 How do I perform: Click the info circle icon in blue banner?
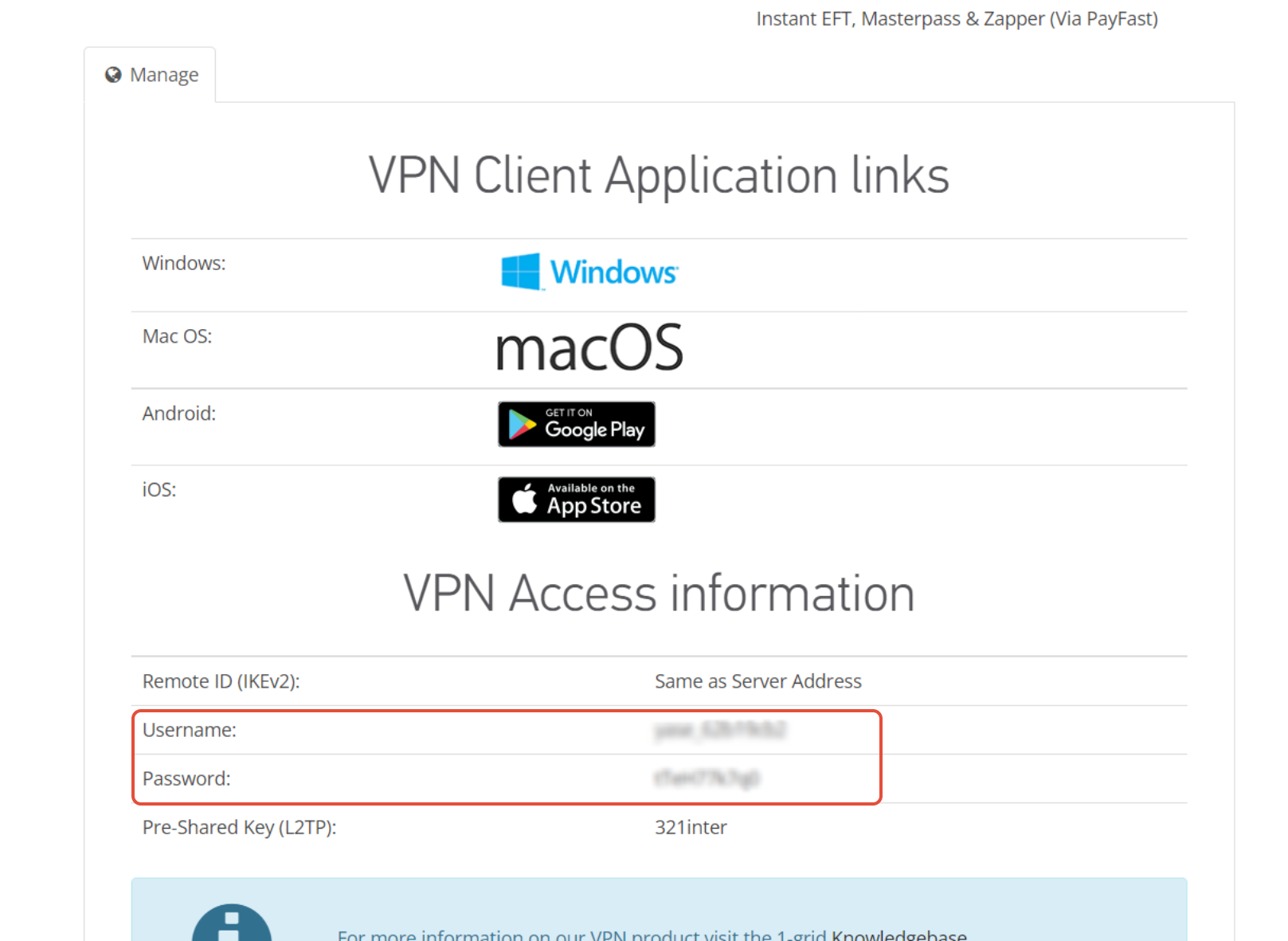point(232,924)
